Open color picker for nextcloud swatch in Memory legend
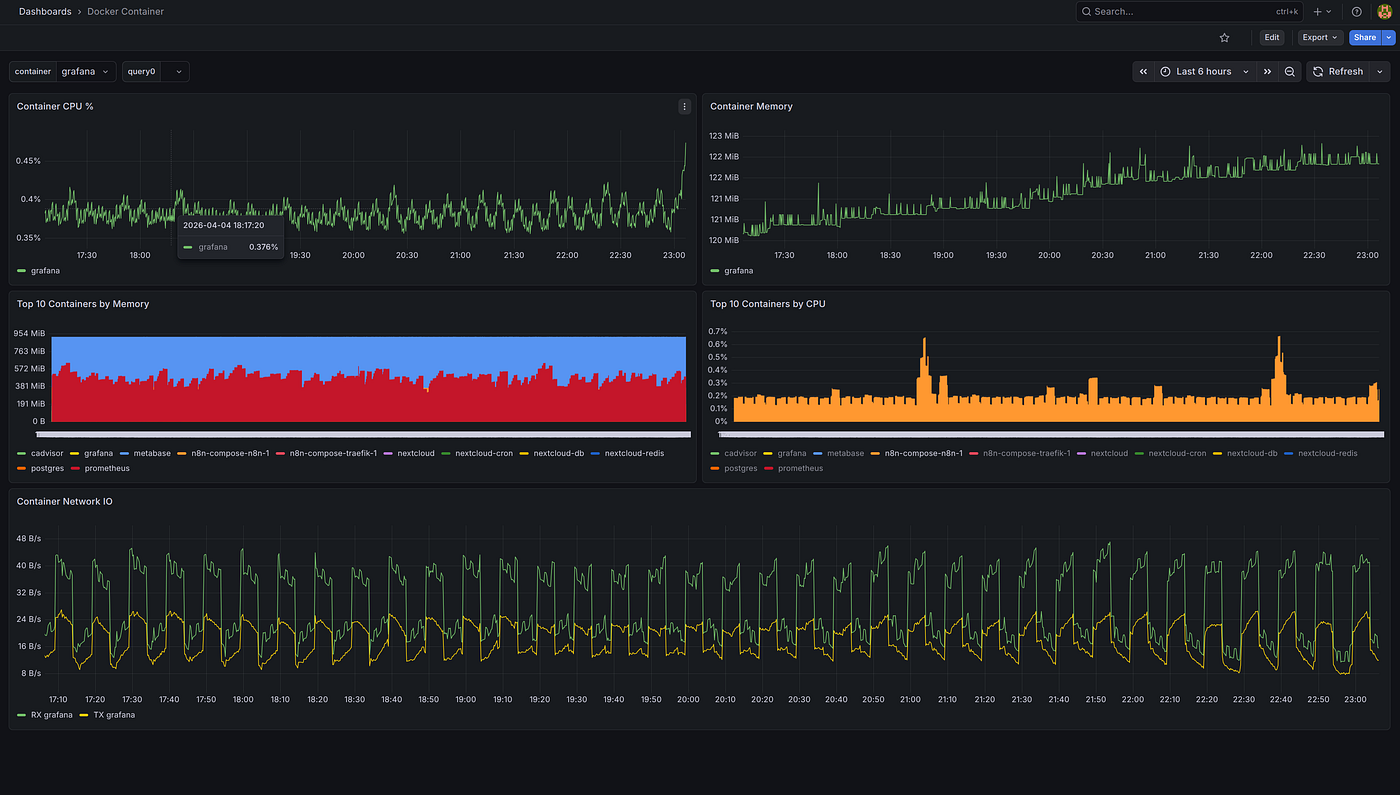 (x=388, y=454)
